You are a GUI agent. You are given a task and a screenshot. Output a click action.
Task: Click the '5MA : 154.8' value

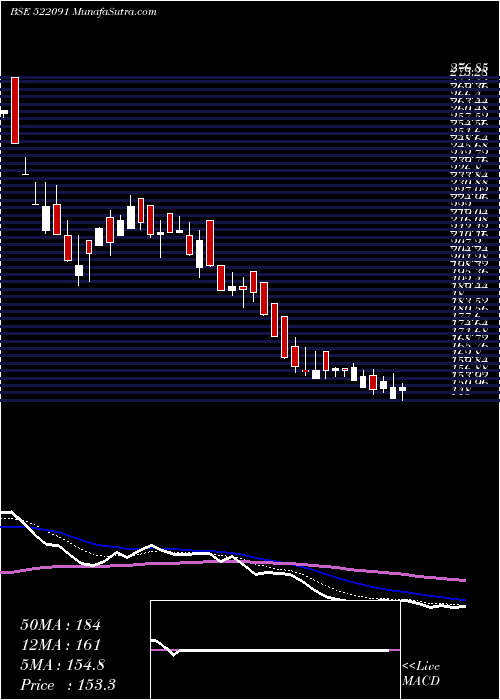(x=63, y=665)
